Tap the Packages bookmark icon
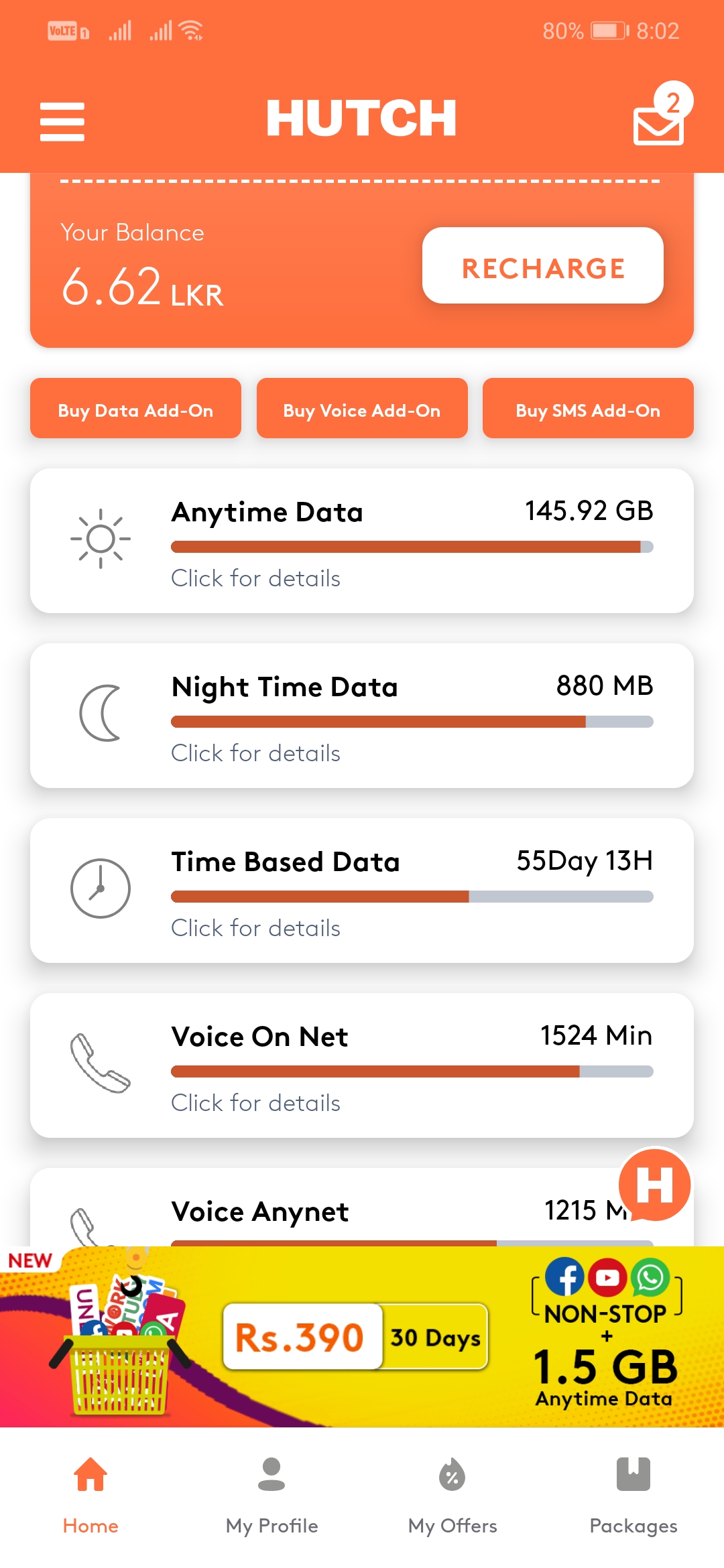 coord(633,1474)
